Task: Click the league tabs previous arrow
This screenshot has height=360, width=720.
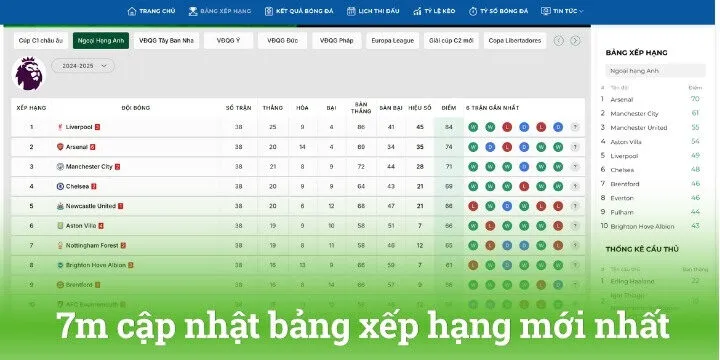Action: (x=559, y=41)
